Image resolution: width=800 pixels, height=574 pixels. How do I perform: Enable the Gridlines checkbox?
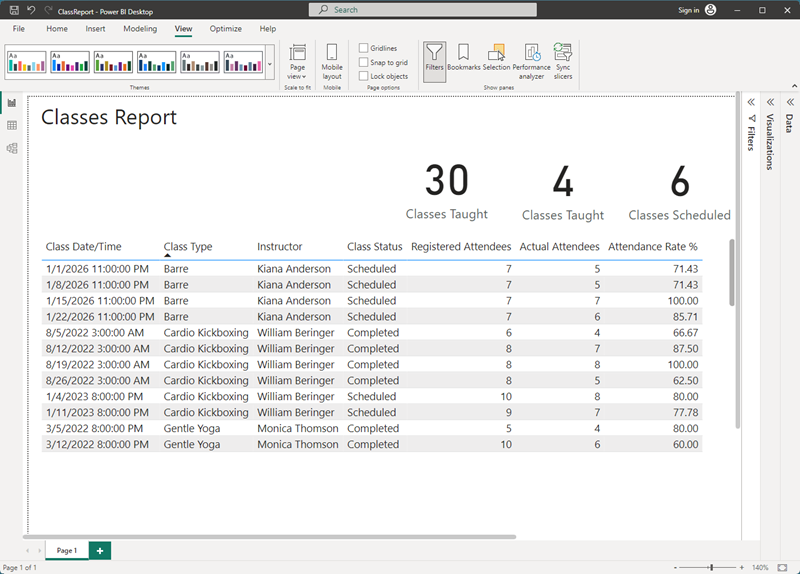[363, 48]
